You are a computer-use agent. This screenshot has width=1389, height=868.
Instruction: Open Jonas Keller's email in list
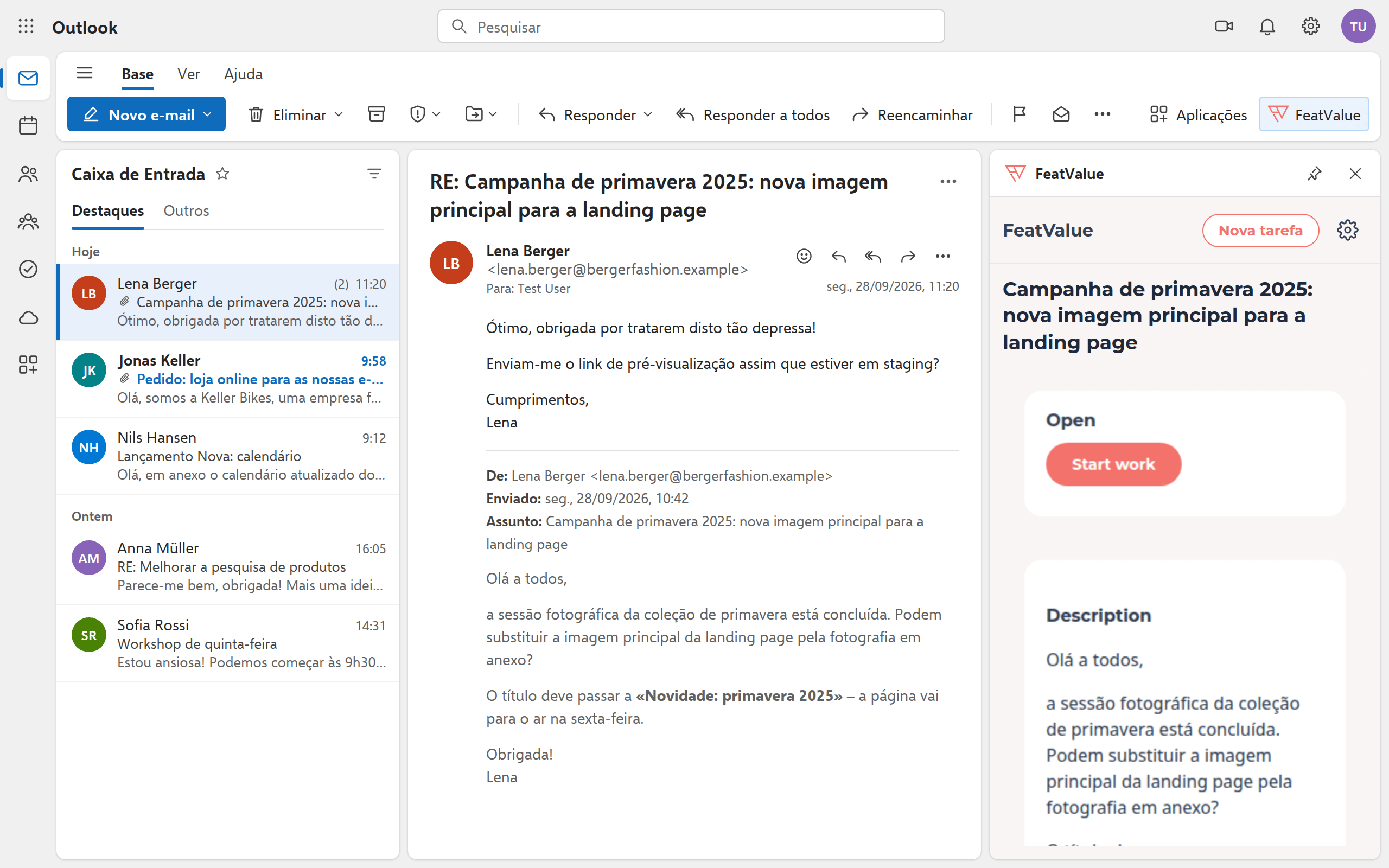tap(228, 379)
